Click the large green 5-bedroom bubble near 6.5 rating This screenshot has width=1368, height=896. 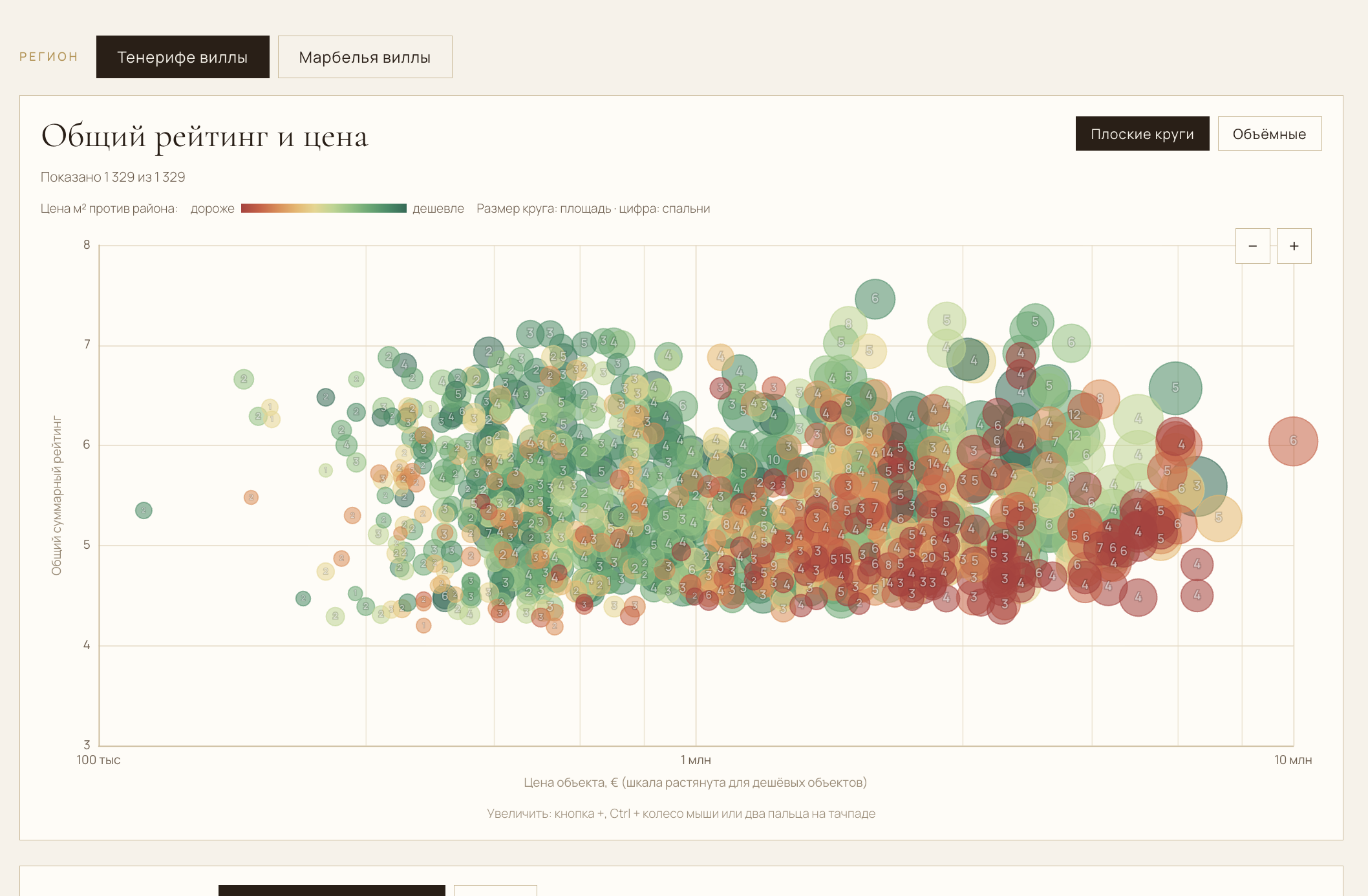pos(1175,388)
